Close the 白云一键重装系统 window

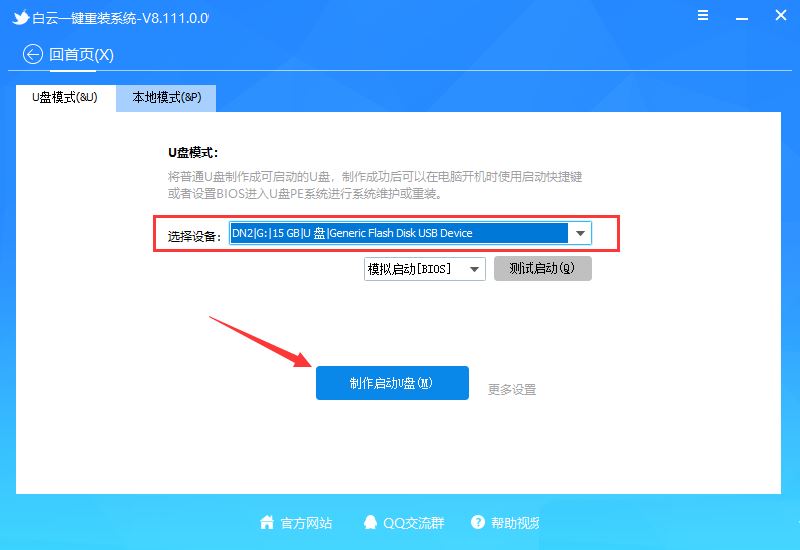(x=781, y=15)
